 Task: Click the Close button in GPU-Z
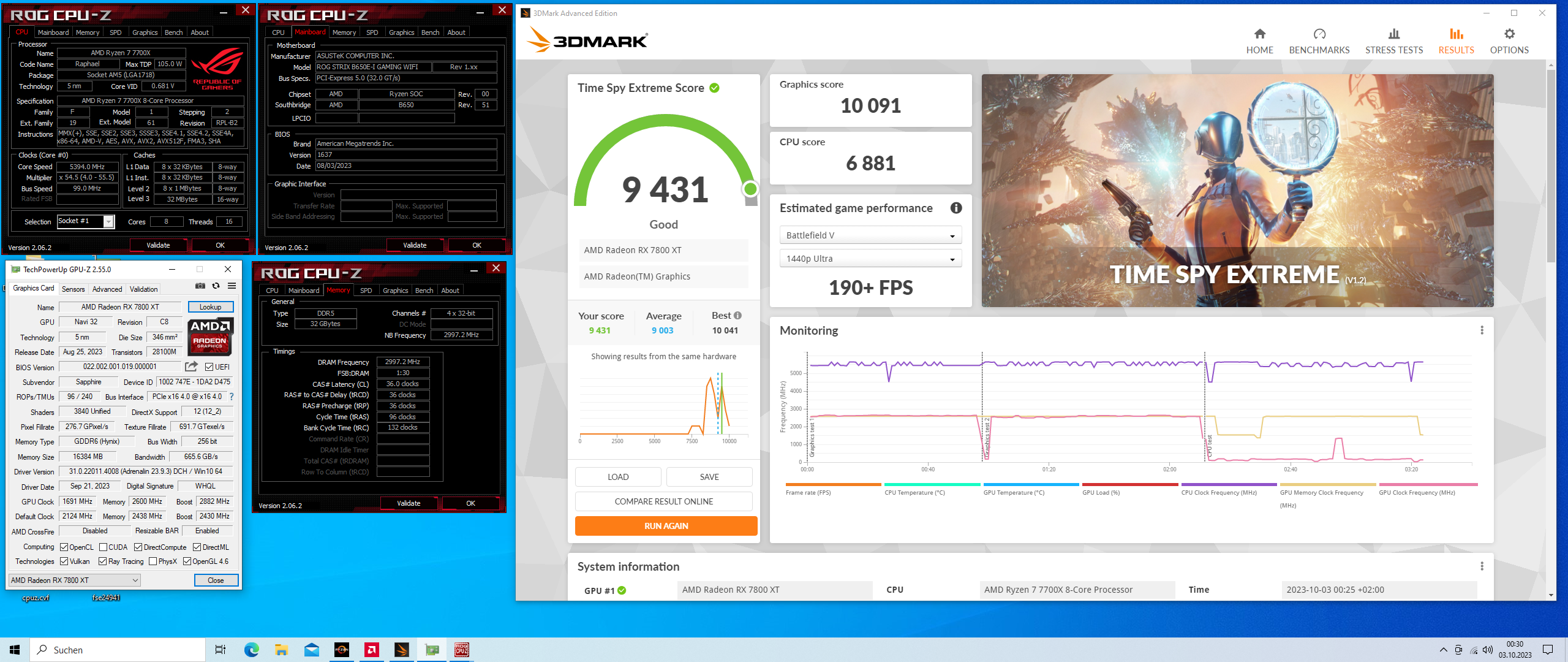coord(216,580)
